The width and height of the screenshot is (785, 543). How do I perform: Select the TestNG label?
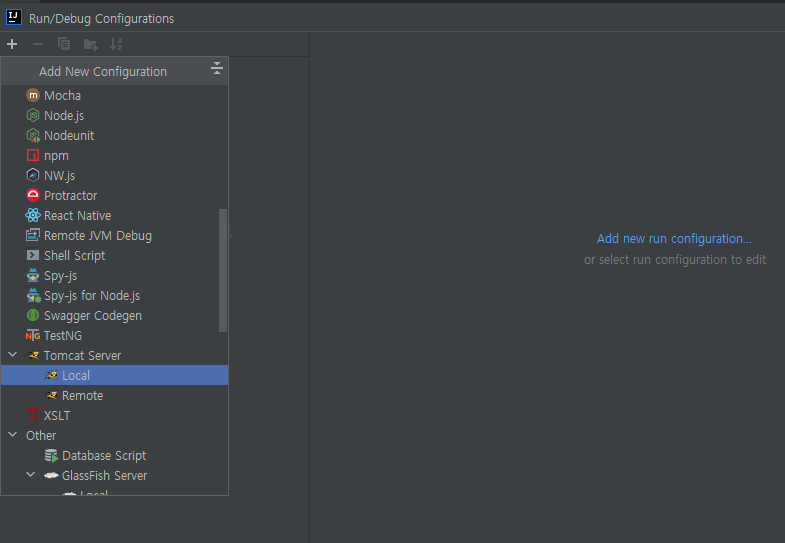point(63,336)
